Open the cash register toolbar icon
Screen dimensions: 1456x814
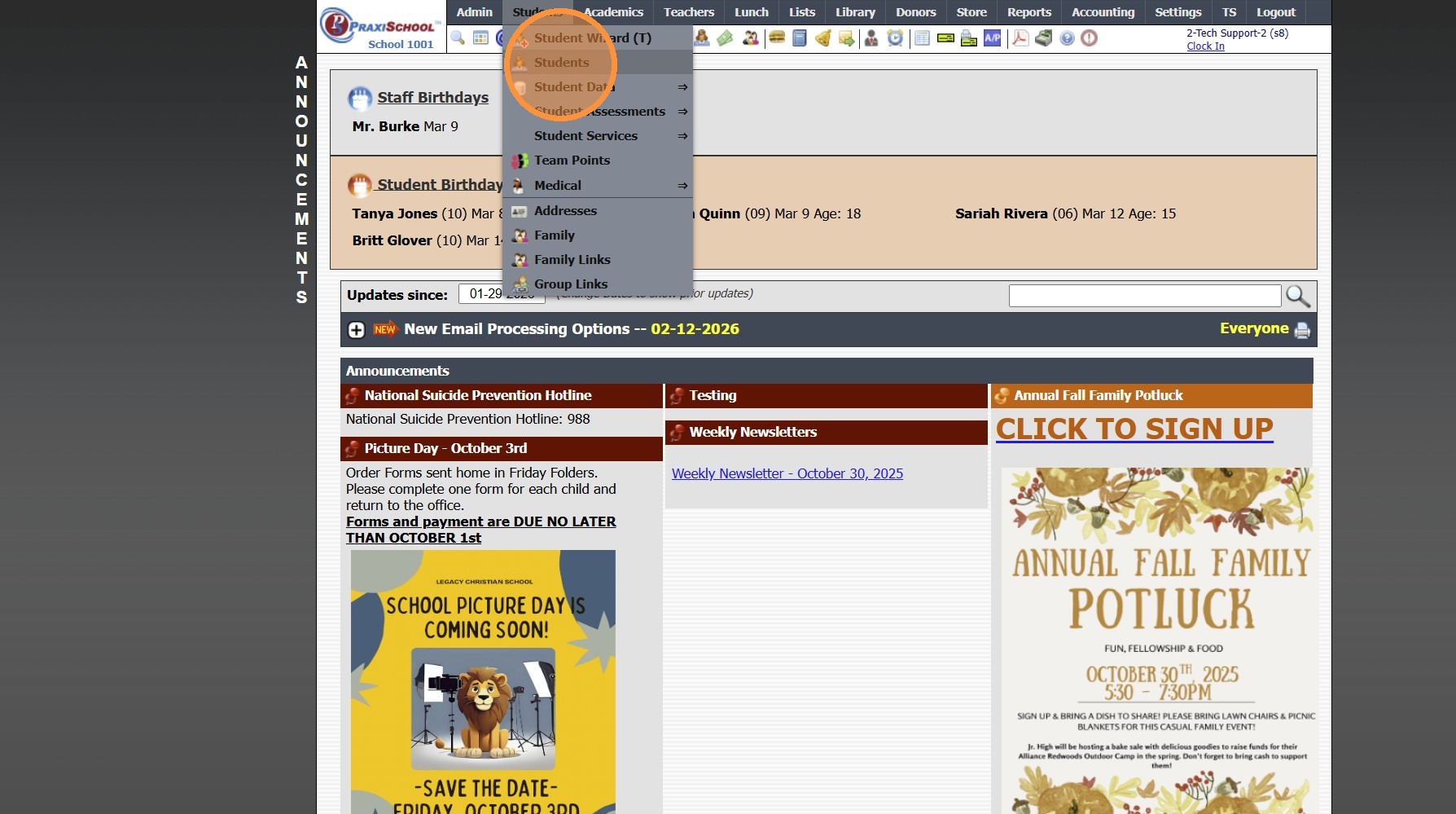pos(1044,38)
